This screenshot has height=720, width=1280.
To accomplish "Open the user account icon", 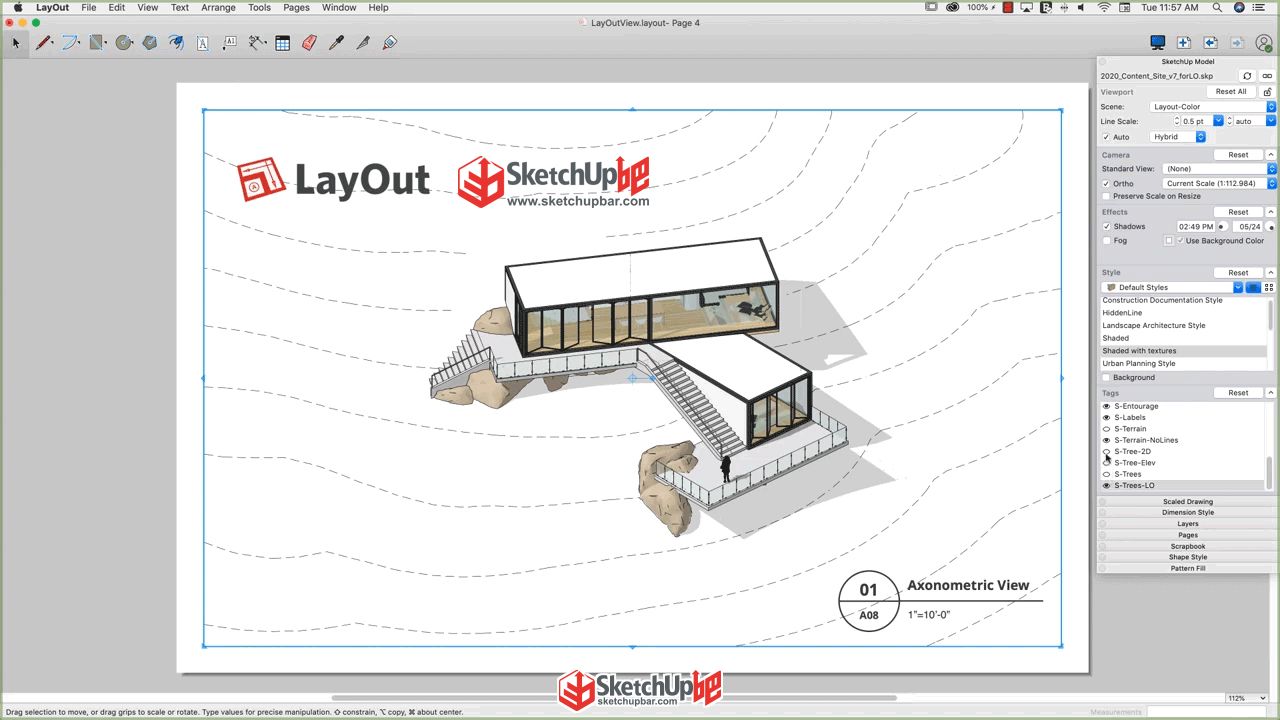I will click(x=1264, y=43).
